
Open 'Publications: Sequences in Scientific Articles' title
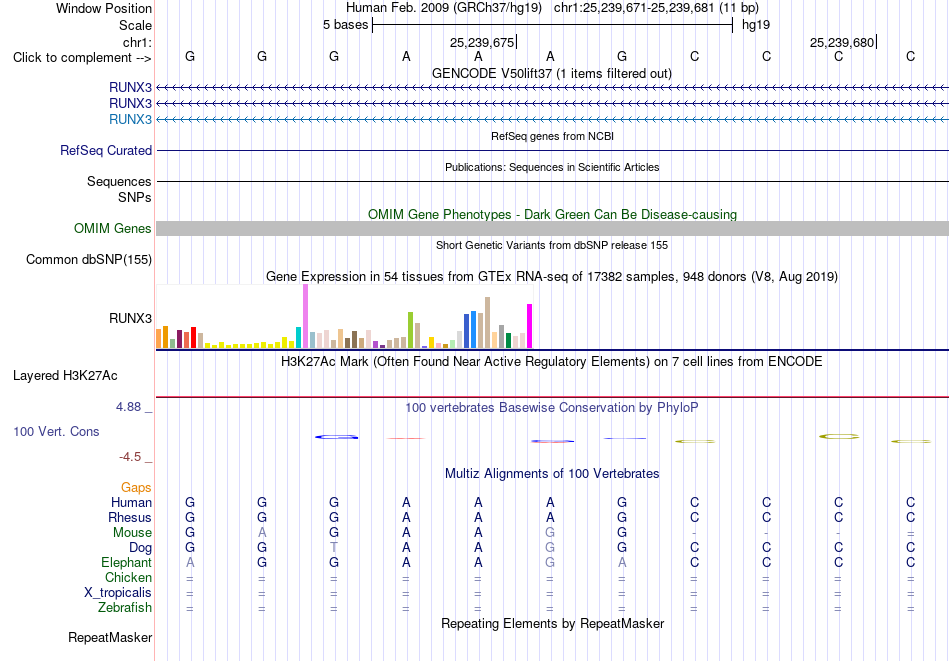coord(552,167)
